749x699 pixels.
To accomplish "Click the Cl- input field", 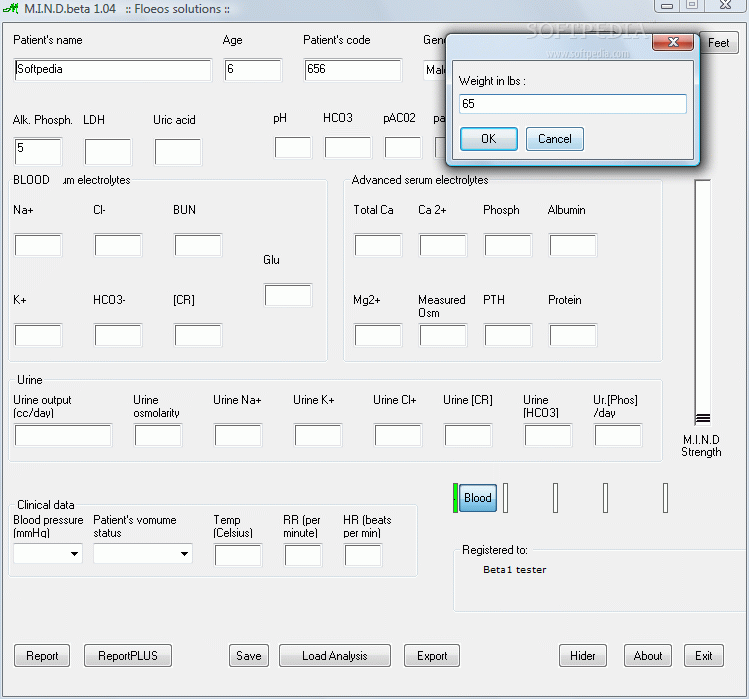I will click(118, 245).
